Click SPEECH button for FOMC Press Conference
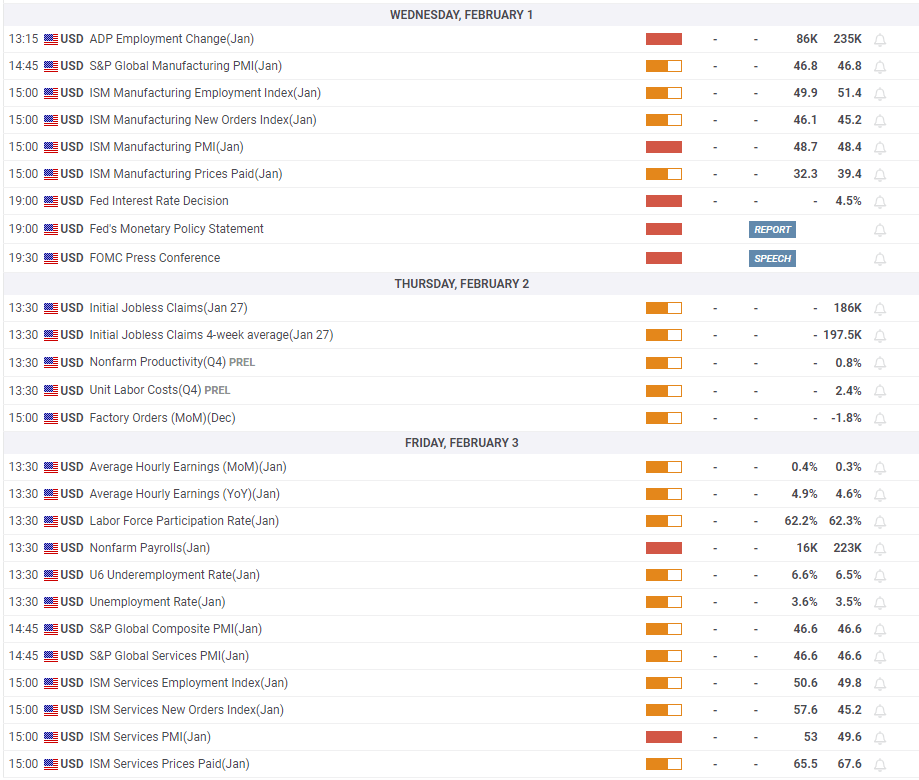 (x=772, y=258)
